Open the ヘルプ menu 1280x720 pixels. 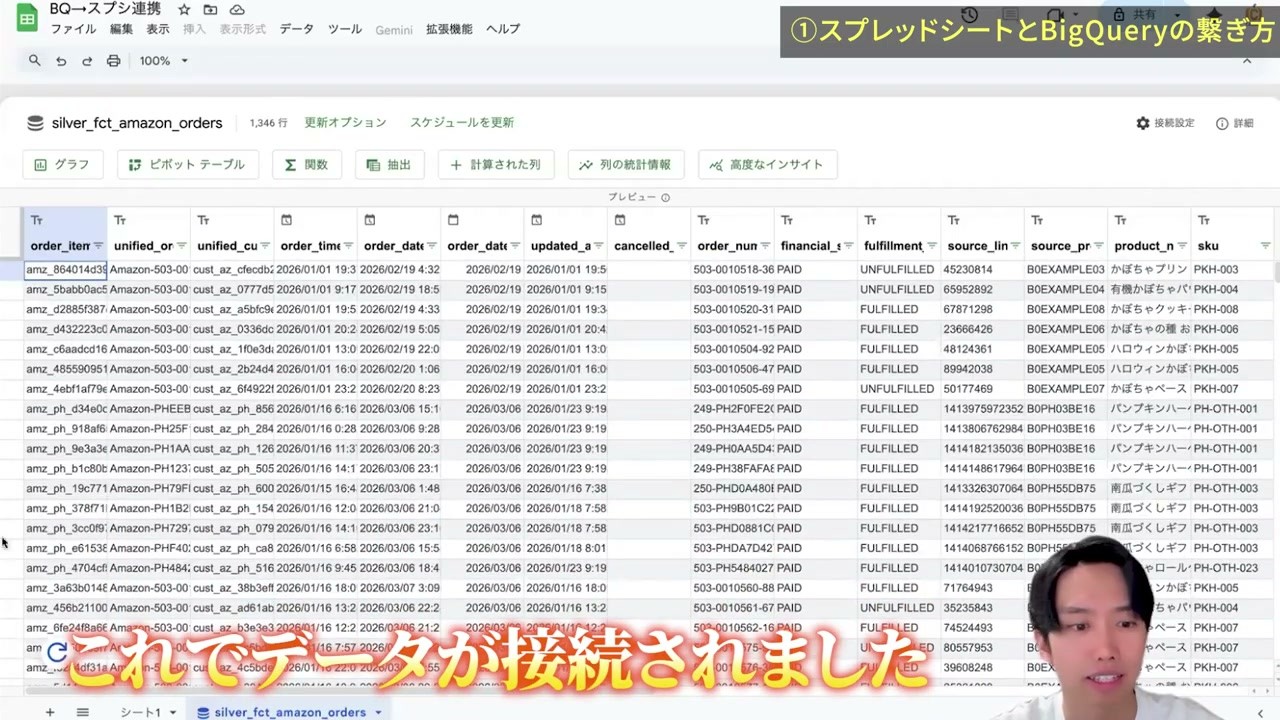tap(503, 29)
